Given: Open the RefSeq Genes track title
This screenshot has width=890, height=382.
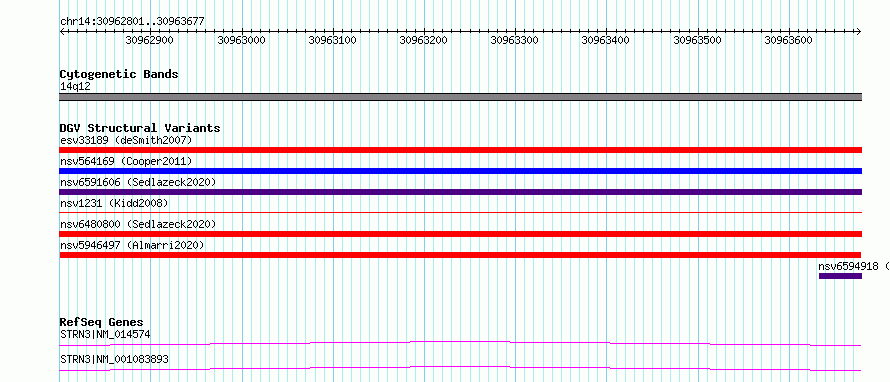Looking at the screenshot, I should pos(102,322).
